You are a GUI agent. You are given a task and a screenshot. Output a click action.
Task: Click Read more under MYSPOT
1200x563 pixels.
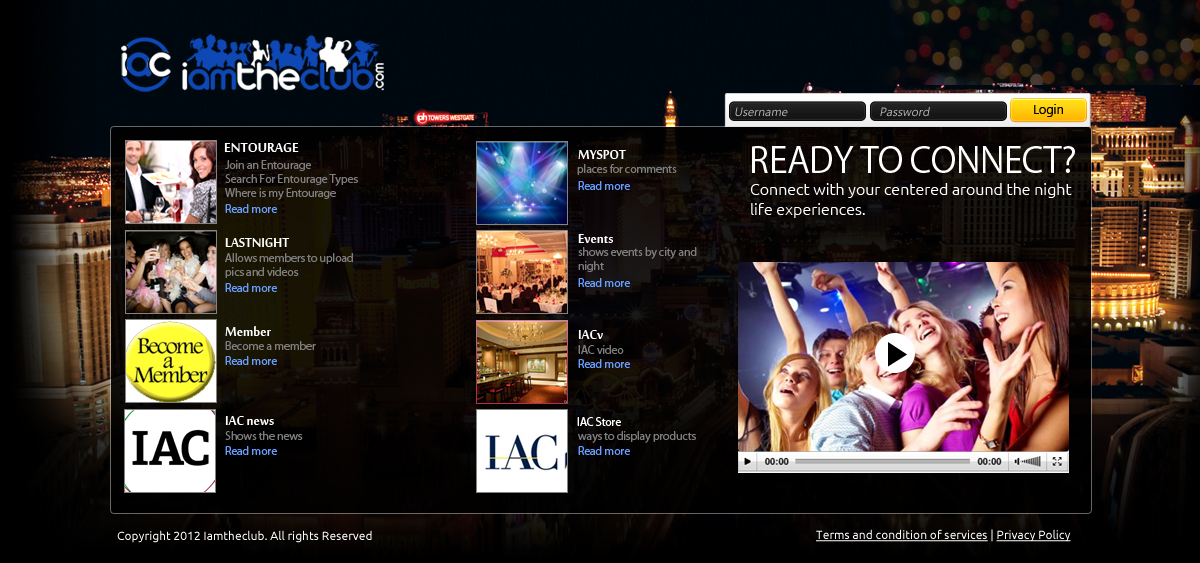point(604,186)
